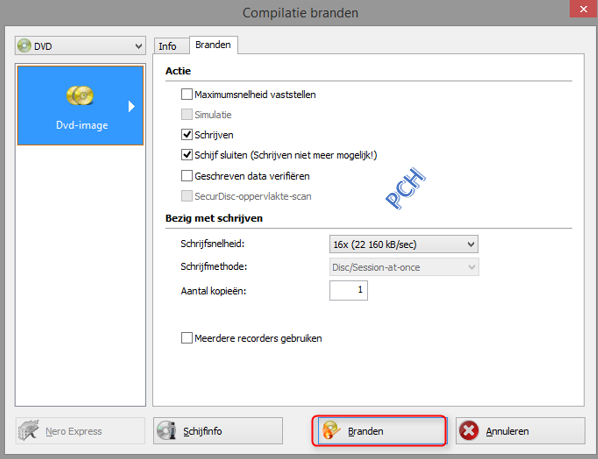Click inside the Aantal kopieën field
This screenshot has width=598, height=459.
click(x=349, y=290)
